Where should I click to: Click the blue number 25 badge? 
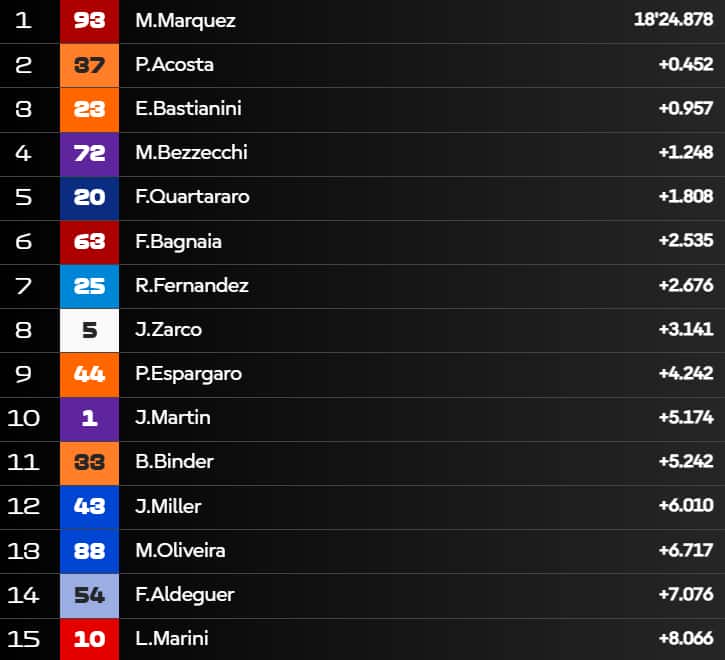tap(89, 286)
